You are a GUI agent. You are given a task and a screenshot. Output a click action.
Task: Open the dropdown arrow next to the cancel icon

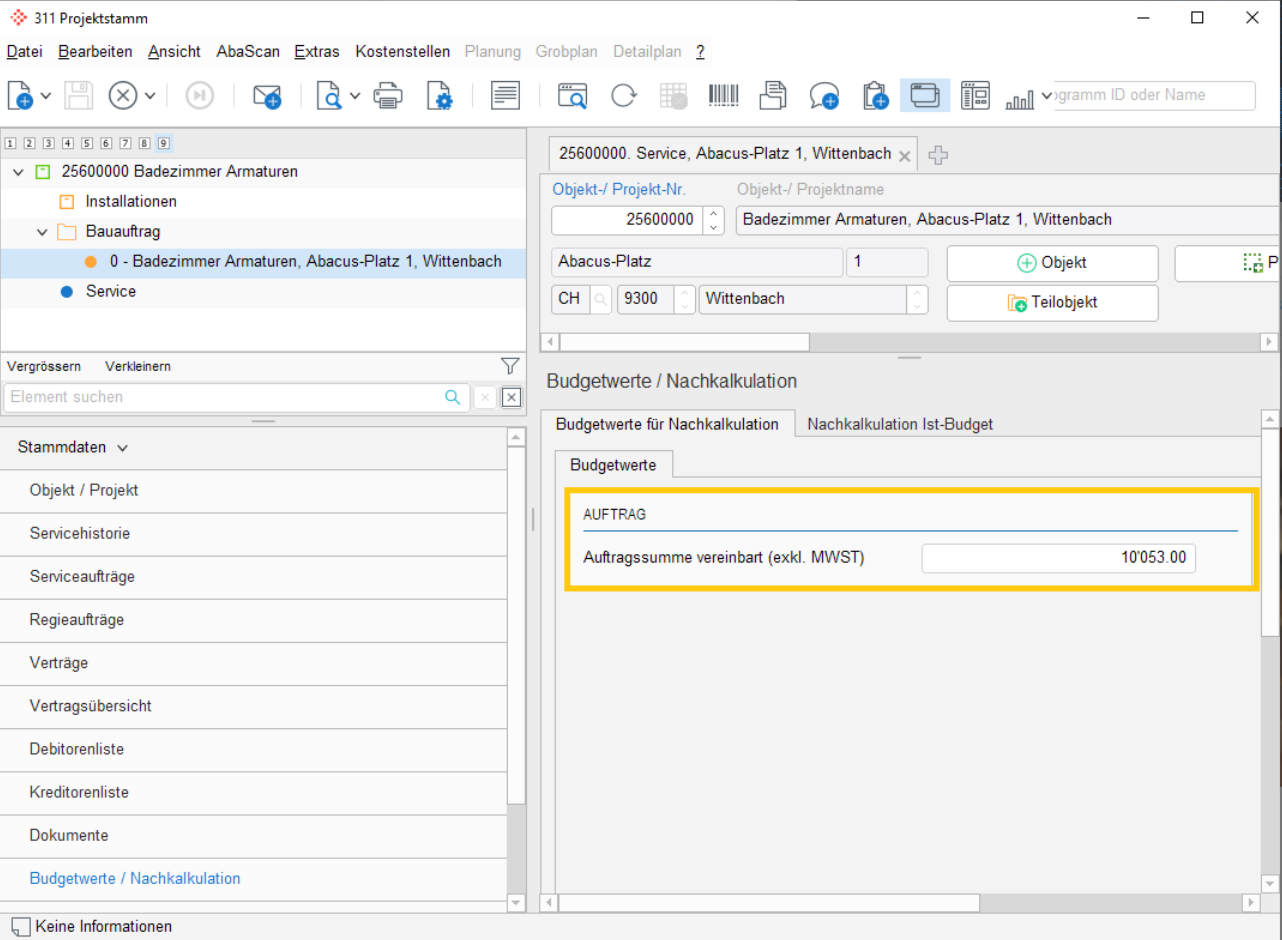[150, 96]
